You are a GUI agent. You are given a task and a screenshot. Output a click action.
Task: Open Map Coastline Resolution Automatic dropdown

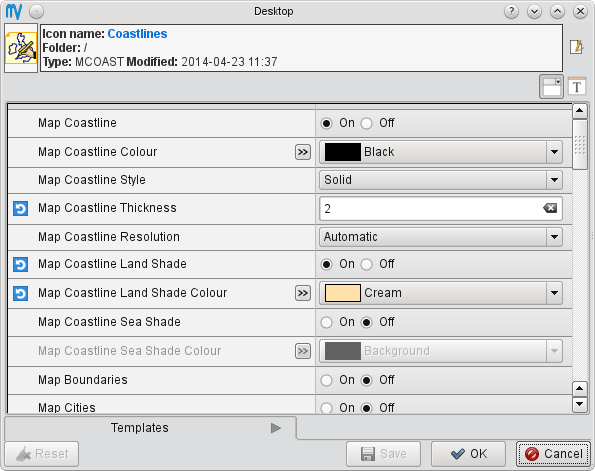(x=441, y=237)
